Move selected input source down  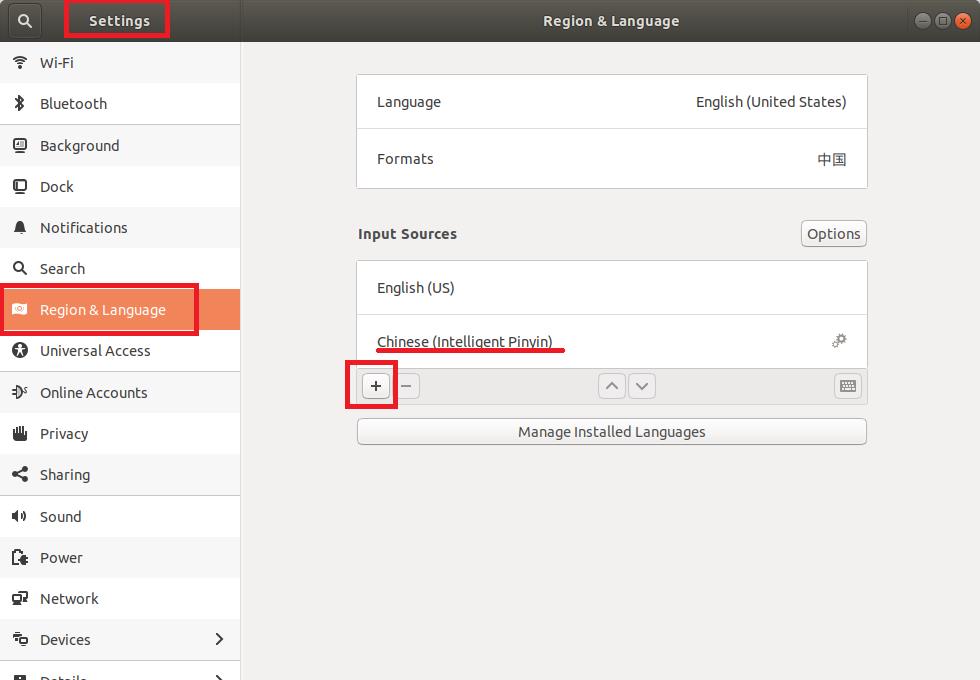point(641,385)
